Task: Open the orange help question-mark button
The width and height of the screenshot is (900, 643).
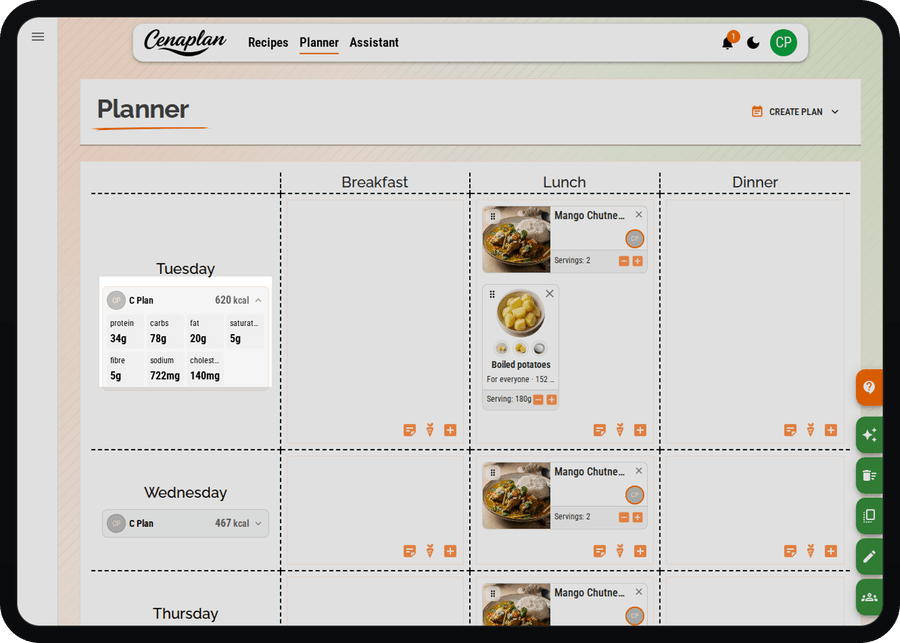Action: point(869,388)
